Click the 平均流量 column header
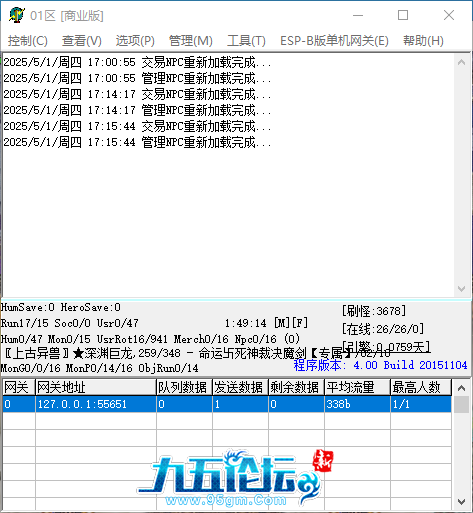Image resolution: width=473 pixels, height=513 pixels. click(x=357, y=388)
